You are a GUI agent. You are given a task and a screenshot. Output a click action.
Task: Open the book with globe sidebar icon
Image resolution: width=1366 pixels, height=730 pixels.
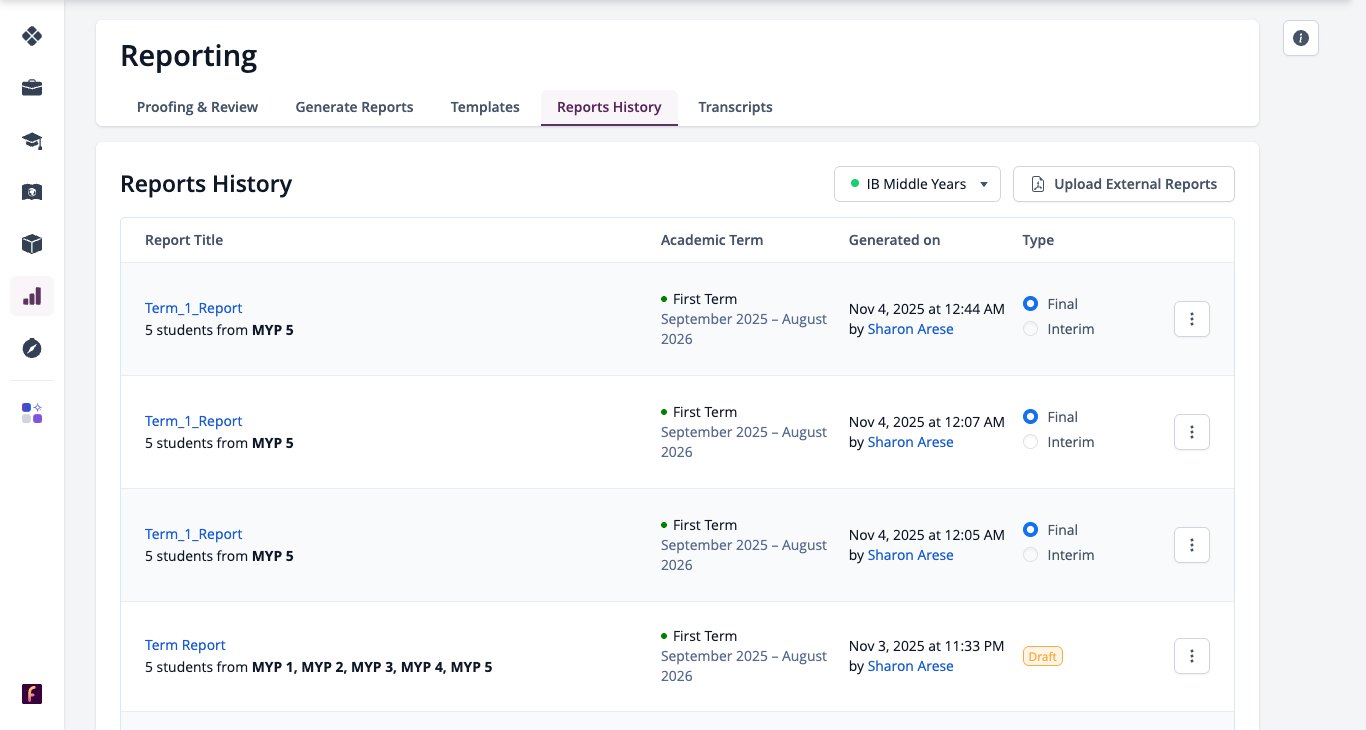(32, 192)
